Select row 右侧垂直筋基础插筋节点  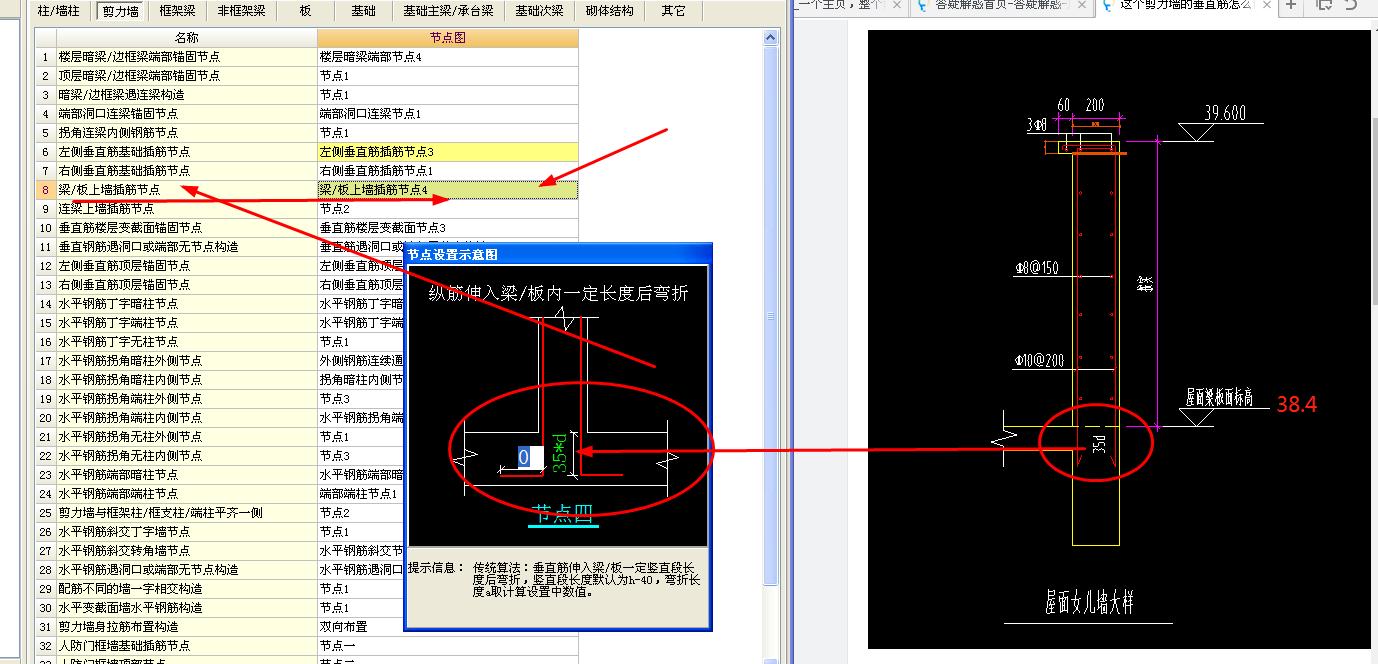pos(186,171)
